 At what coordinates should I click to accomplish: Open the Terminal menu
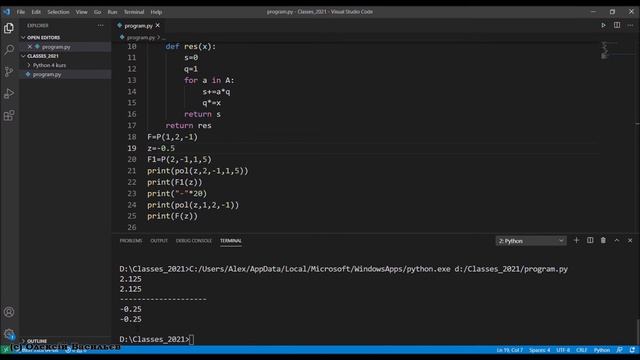[x=134, y=12]
